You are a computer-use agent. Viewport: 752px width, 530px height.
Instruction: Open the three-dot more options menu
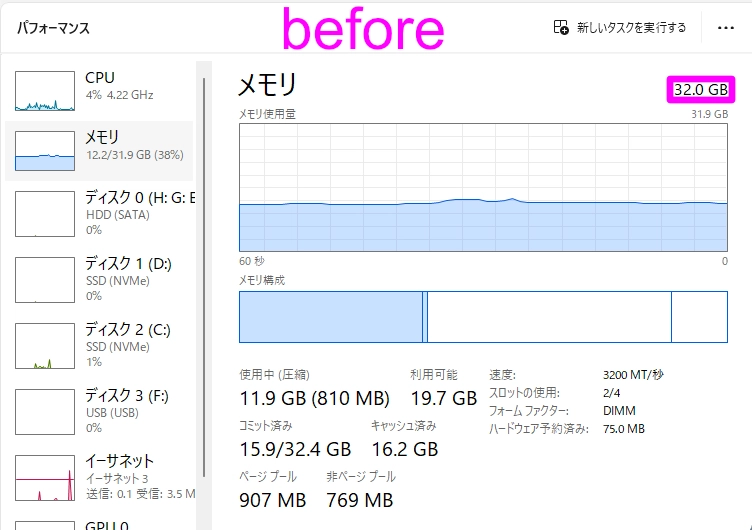click(x=726, y=28)
